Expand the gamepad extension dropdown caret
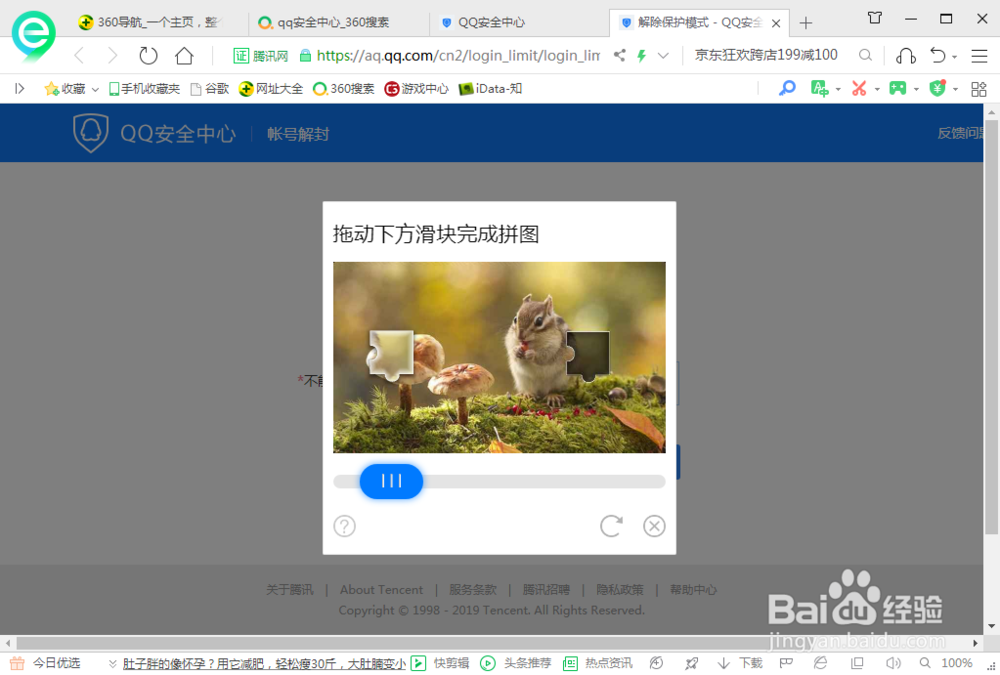The width and height of the screenshot is (1000, 675). pos(916,89)
